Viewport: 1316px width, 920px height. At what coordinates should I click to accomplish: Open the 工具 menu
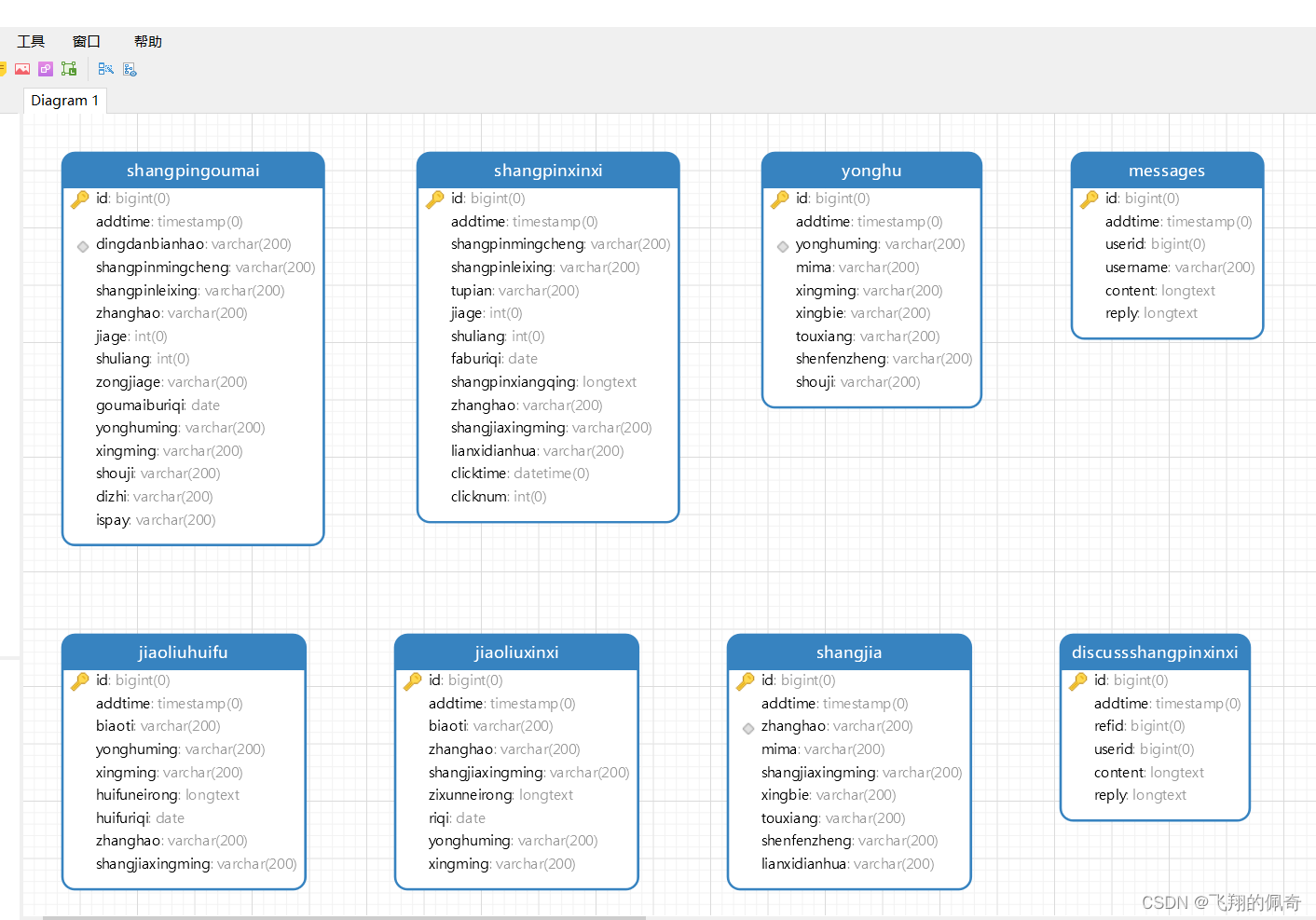pos(31,41)
